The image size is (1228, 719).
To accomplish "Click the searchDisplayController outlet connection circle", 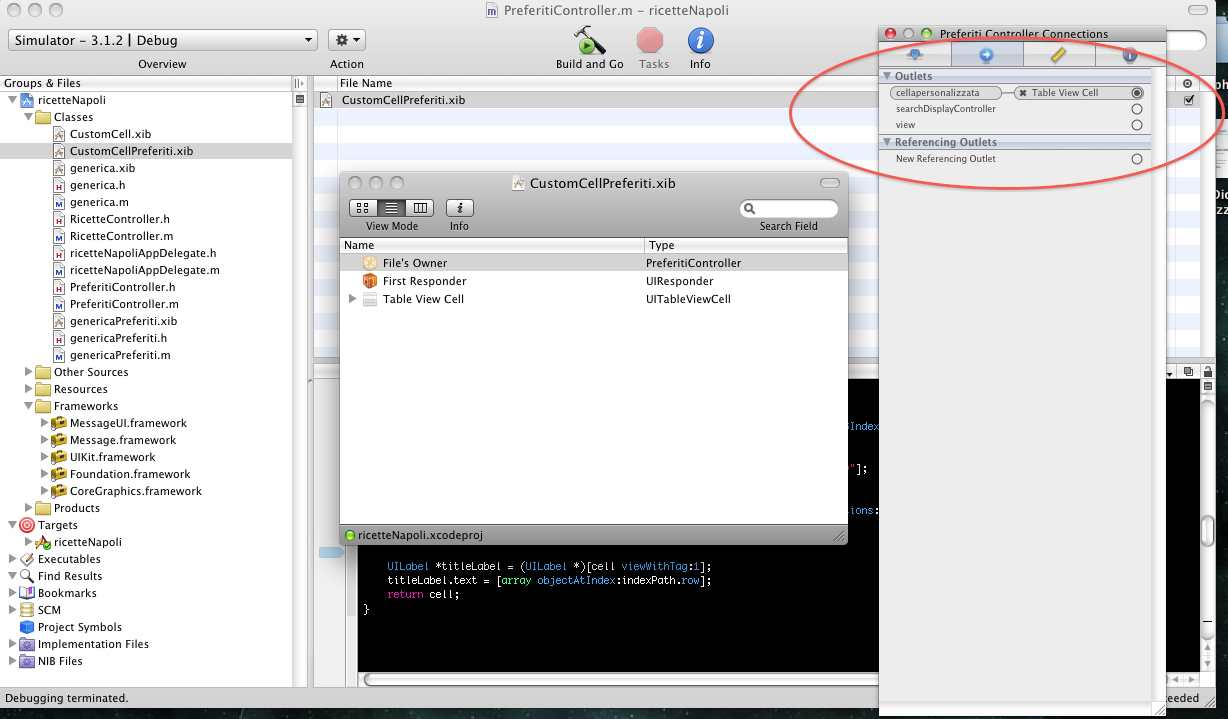I will point(1136,109).
